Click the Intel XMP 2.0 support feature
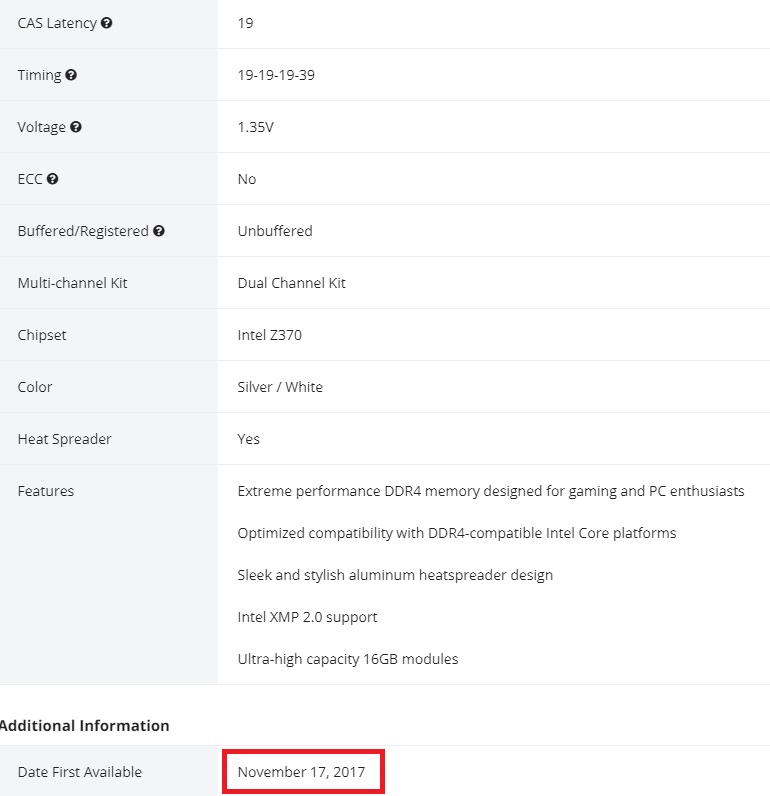 pos(307,617)
